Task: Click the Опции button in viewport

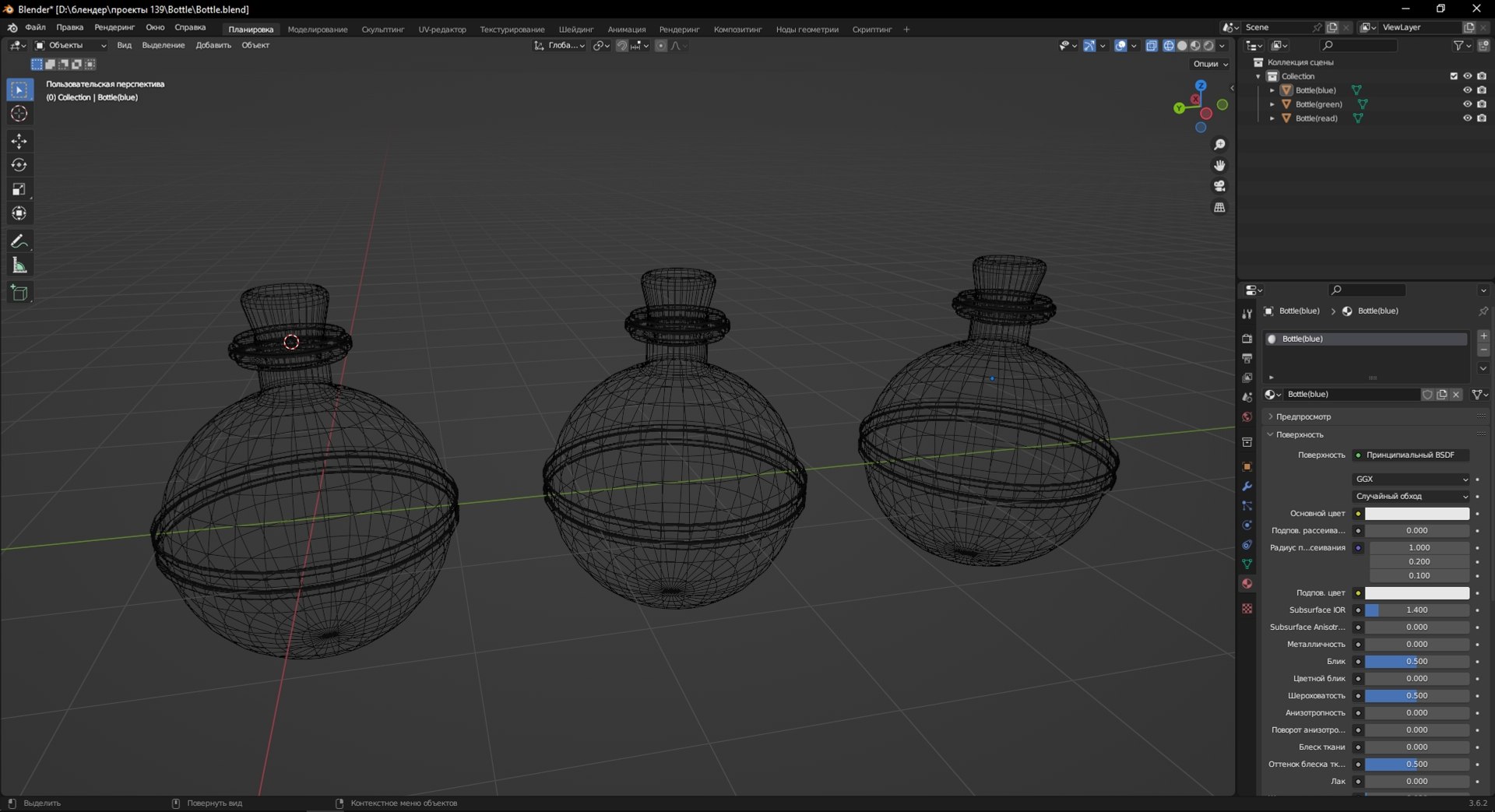Action: pos(1210,64)
